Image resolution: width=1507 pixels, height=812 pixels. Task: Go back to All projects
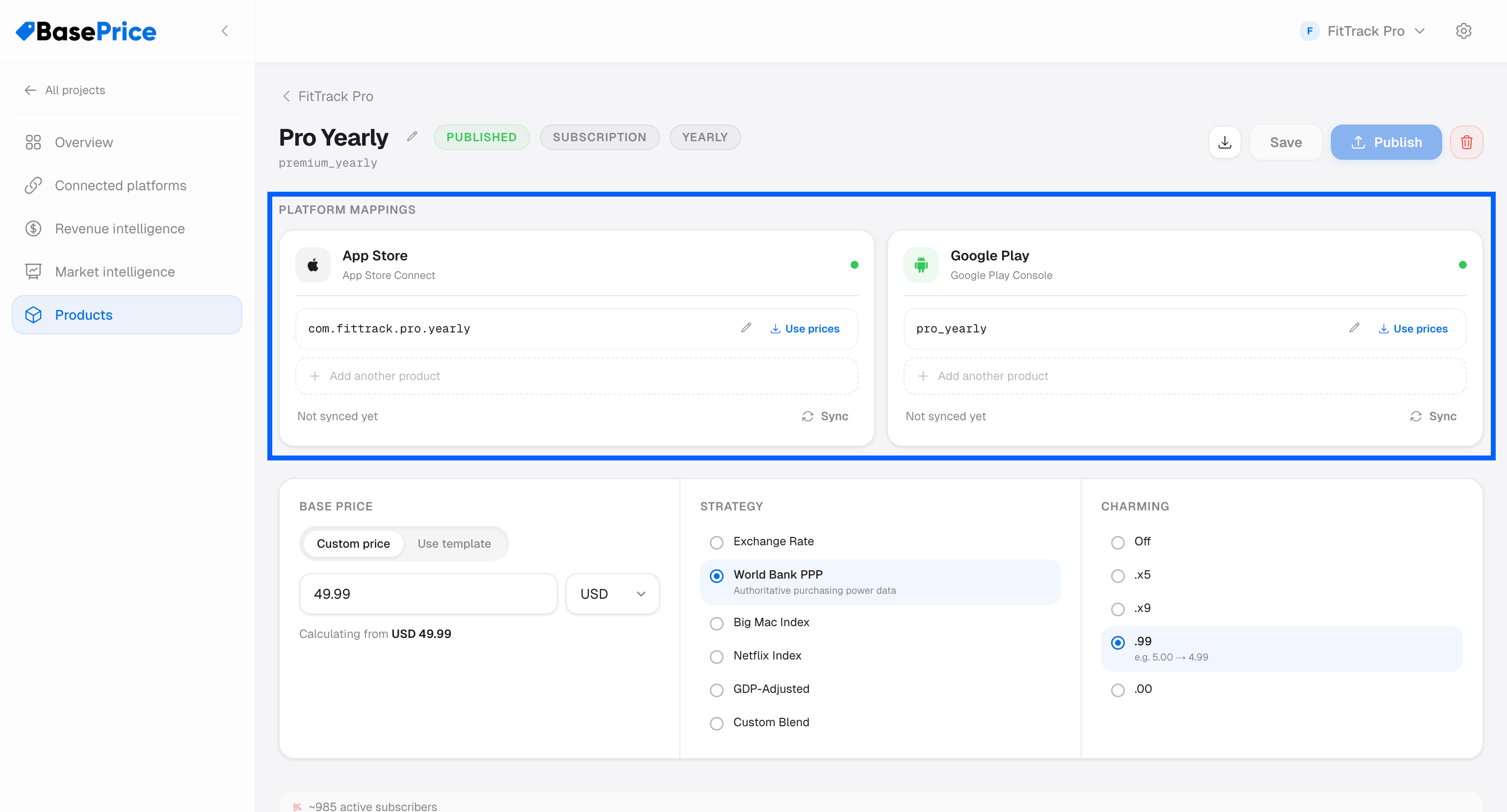pyautogui.click(x=65, y=90)
